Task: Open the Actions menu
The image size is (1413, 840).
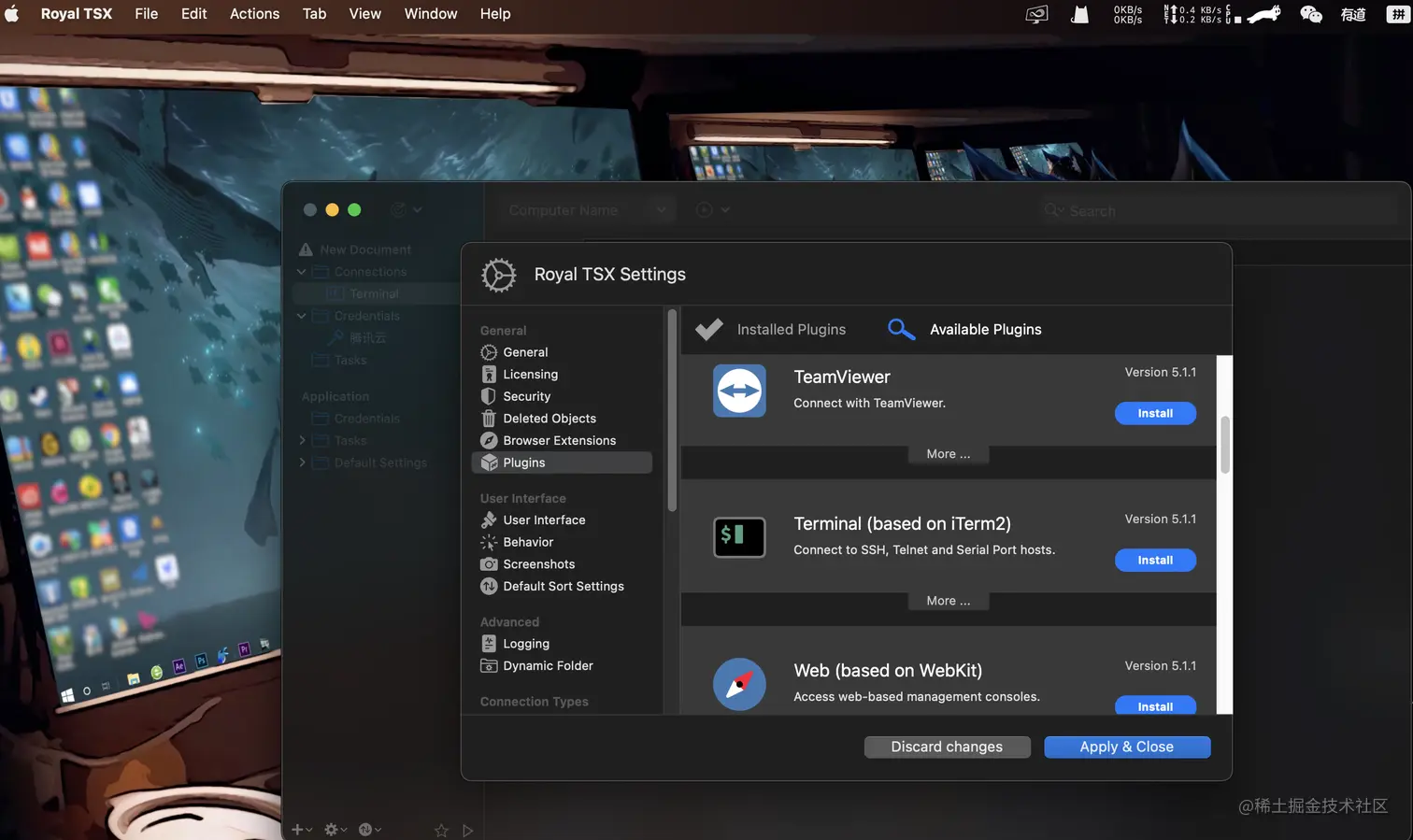Action: 254,13
